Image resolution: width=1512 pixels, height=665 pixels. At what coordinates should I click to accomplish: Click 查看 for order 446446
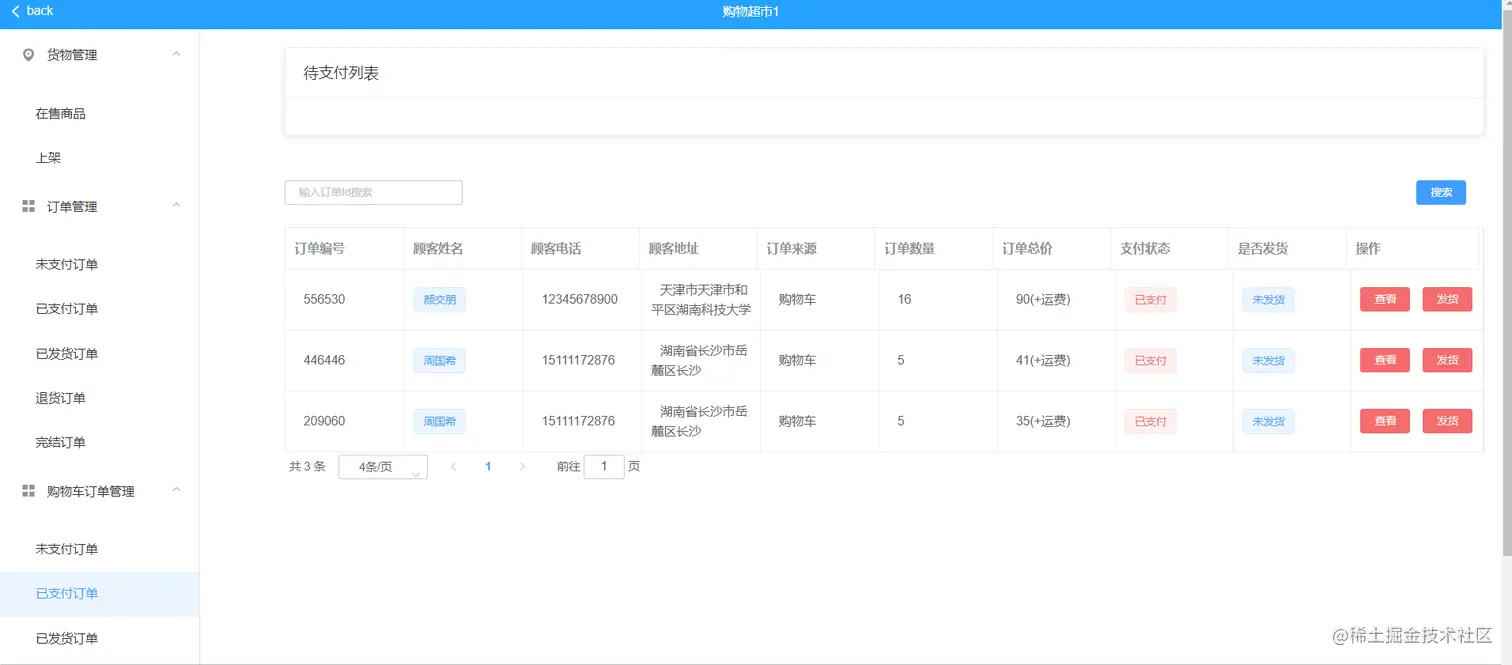point(1385,360)
